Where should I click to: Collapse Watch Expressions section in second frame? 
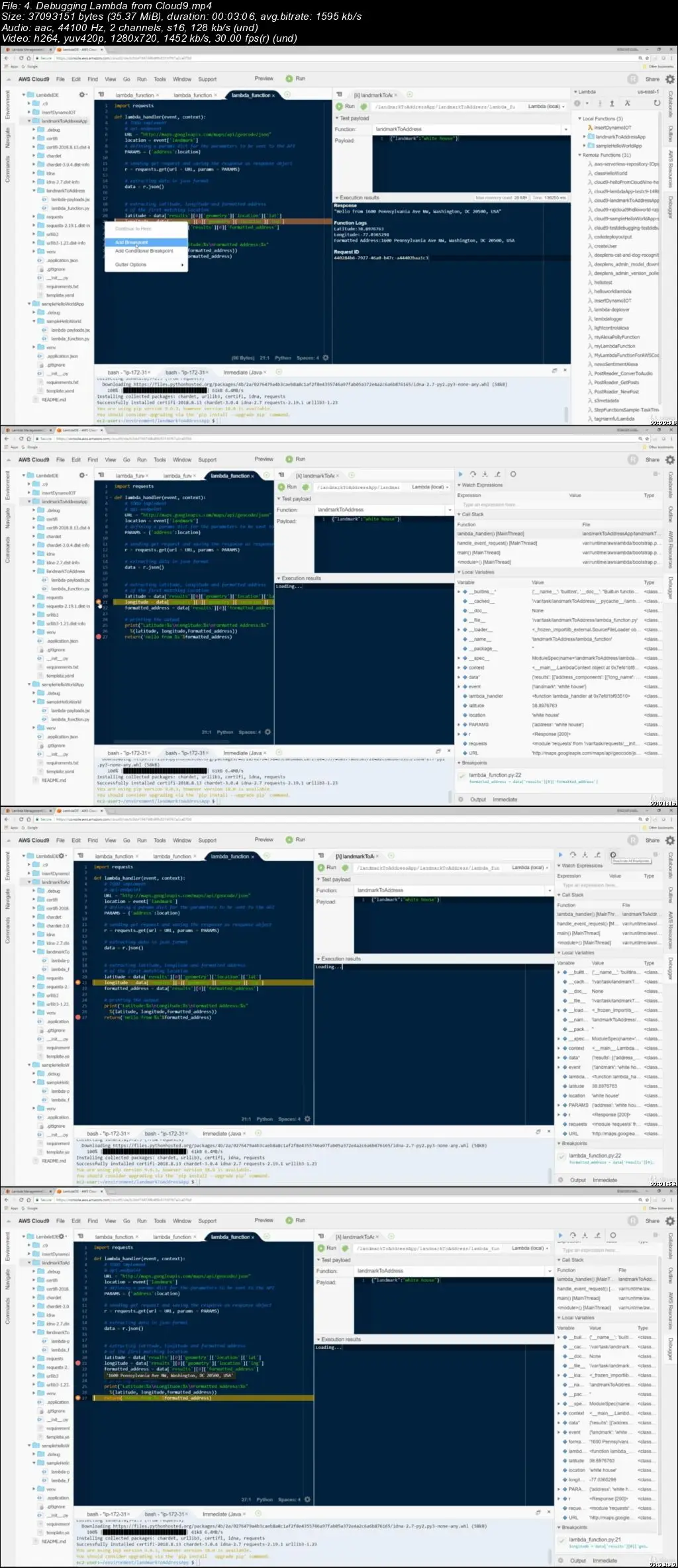click(x=459, y=485)
